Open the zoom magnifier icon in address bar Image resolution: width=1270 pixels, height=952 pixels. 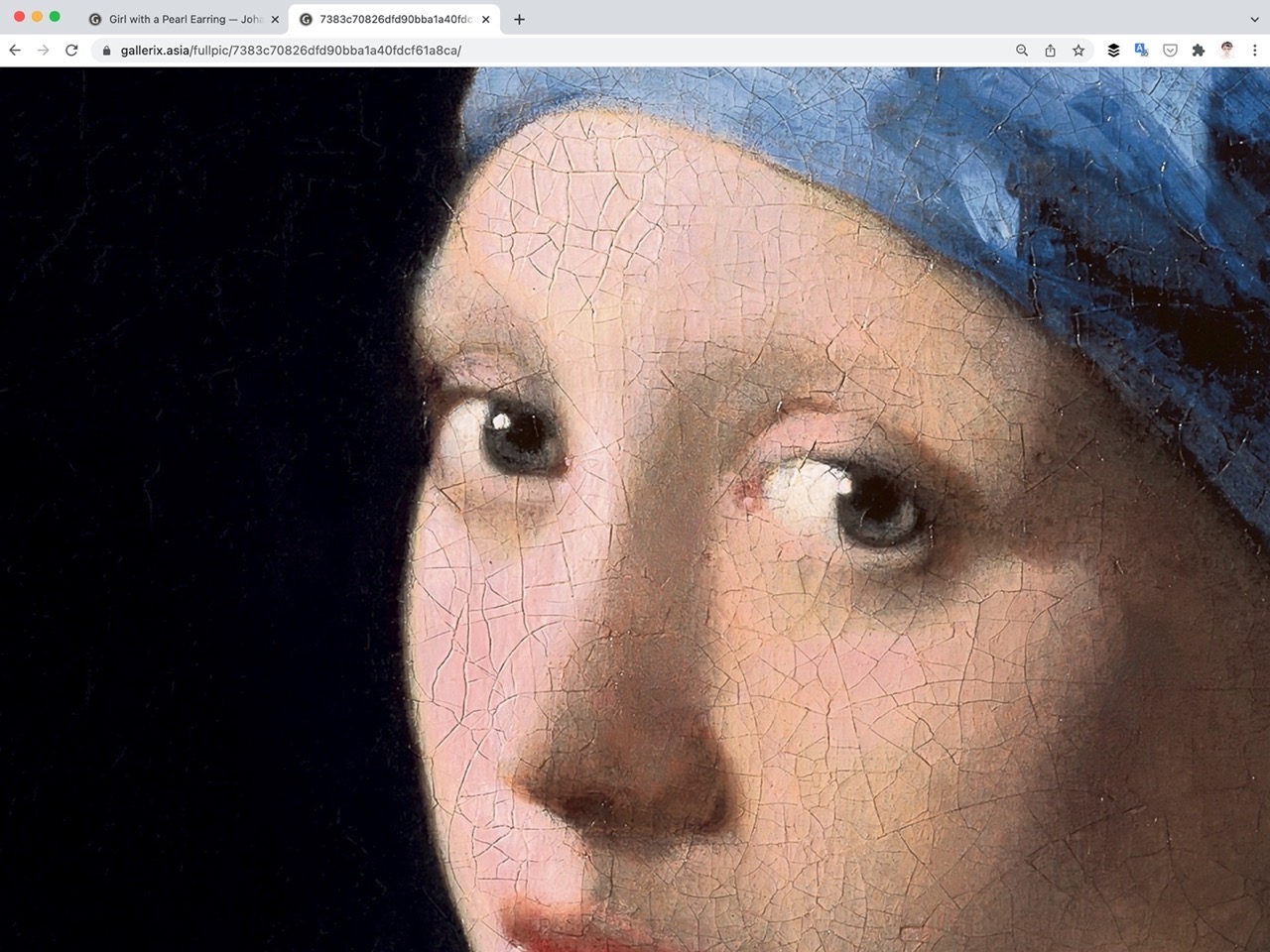coord(1022,51)
